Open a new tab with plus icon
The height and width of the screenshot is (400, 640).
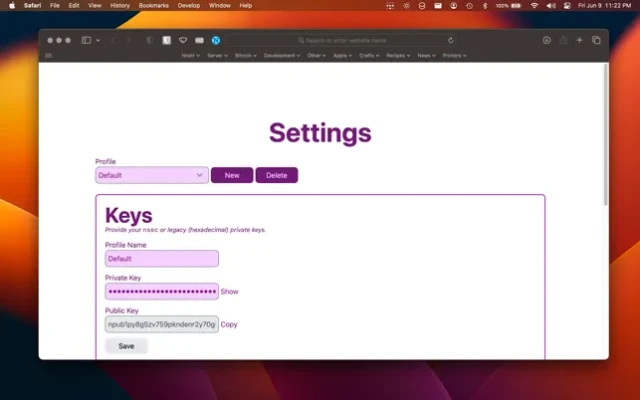579,40
